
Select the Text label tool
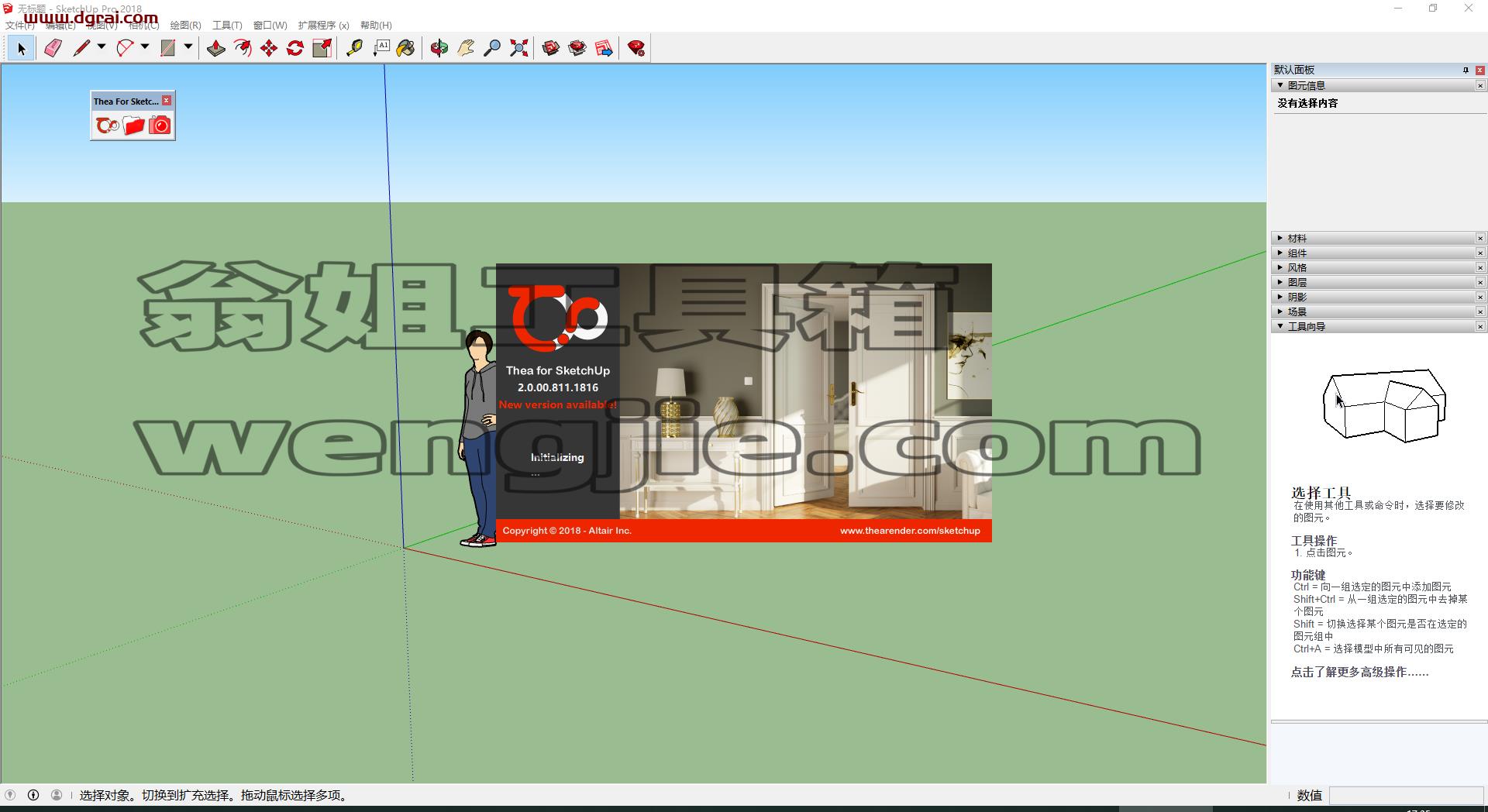tap(381, 48)
